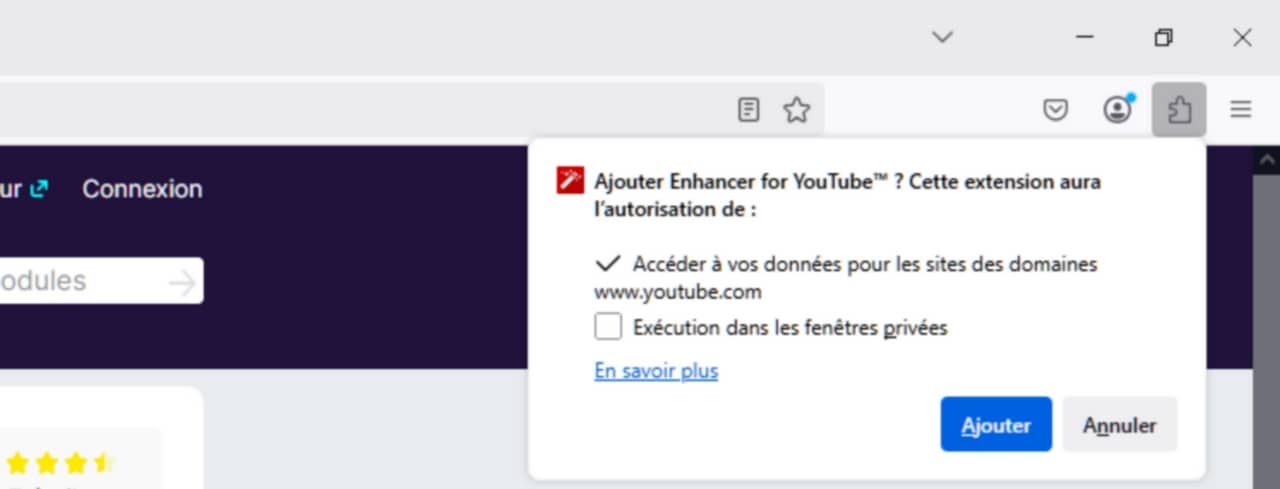Restore down the browser window
This screenshot has height=489, width=1280.
(1163, 37)
